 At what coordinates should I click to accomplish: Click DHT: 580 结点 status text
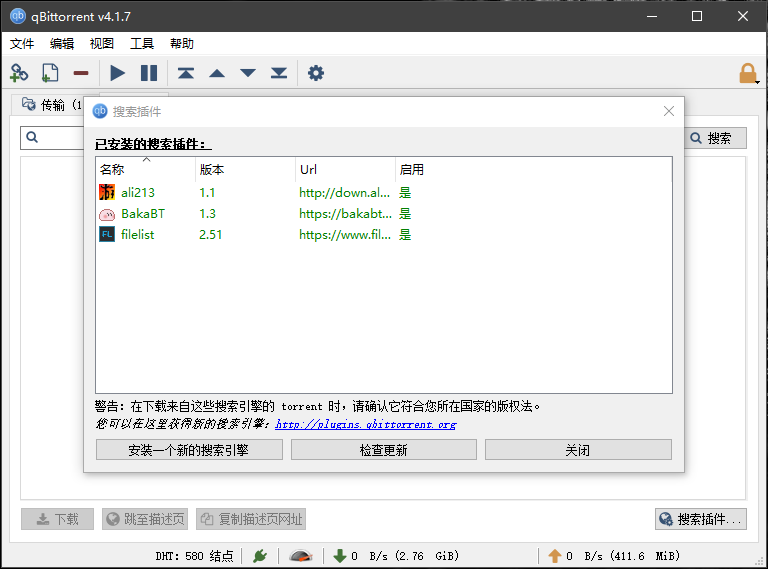tap(194, 556)
